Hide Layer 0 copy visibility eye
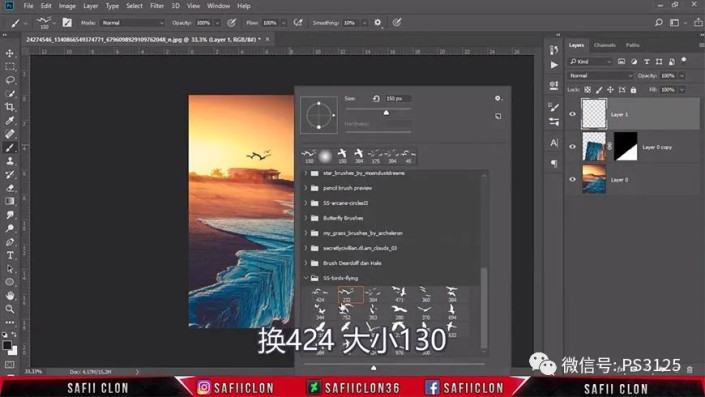 (x=572, y=147)
